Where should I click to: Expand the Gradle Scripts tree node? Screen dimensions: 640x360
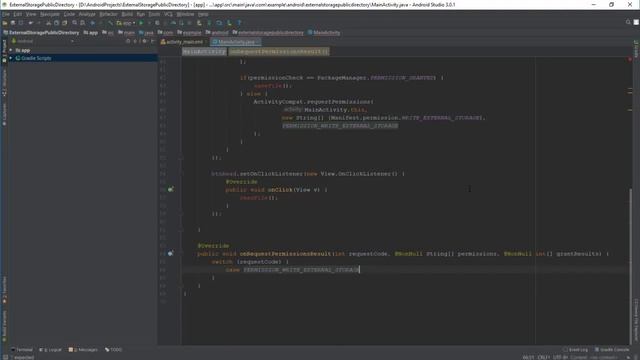(x=11, y=58)
